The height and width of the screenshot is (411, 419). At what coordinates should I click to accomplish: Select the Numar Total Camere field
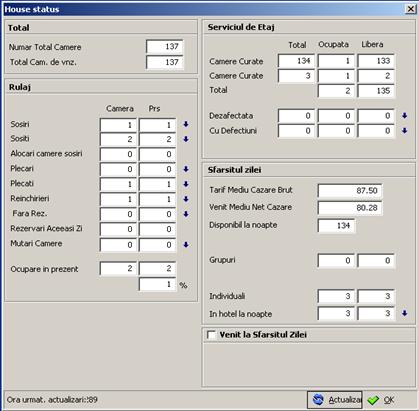[165, 47]
